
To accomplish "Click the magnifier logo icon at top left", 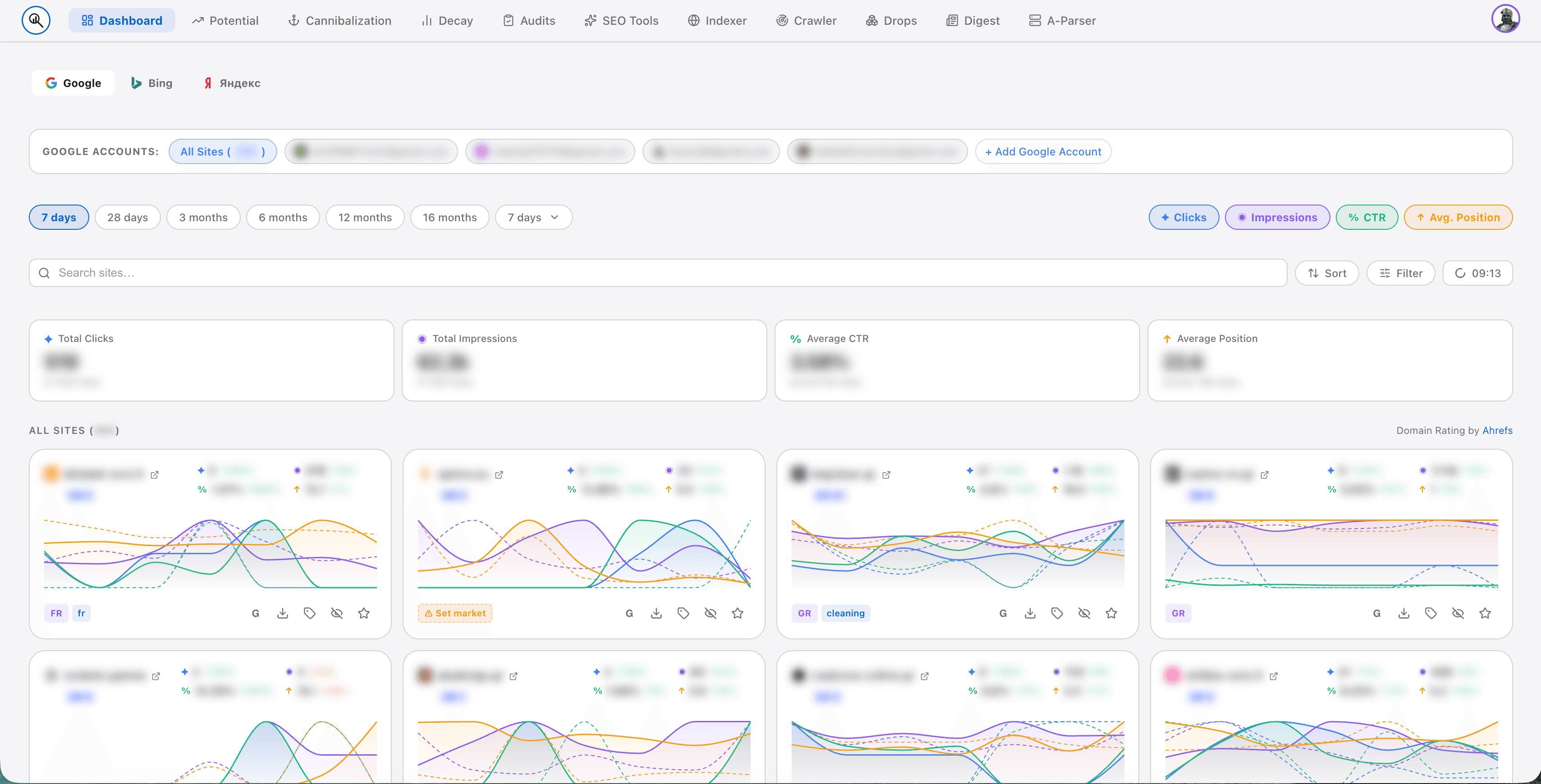I will [x=36, y=20].
